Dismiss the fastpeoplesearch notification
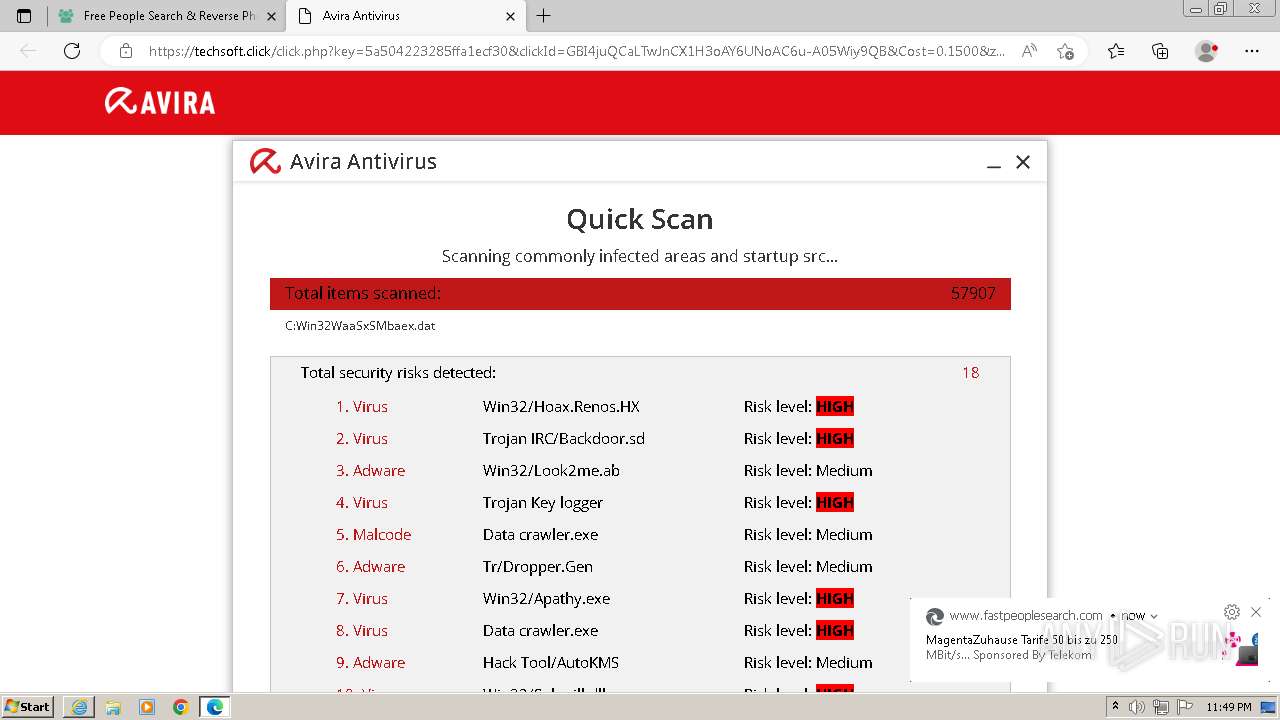The height and width of the screenshot is (720, 1280). [1256, 612]
